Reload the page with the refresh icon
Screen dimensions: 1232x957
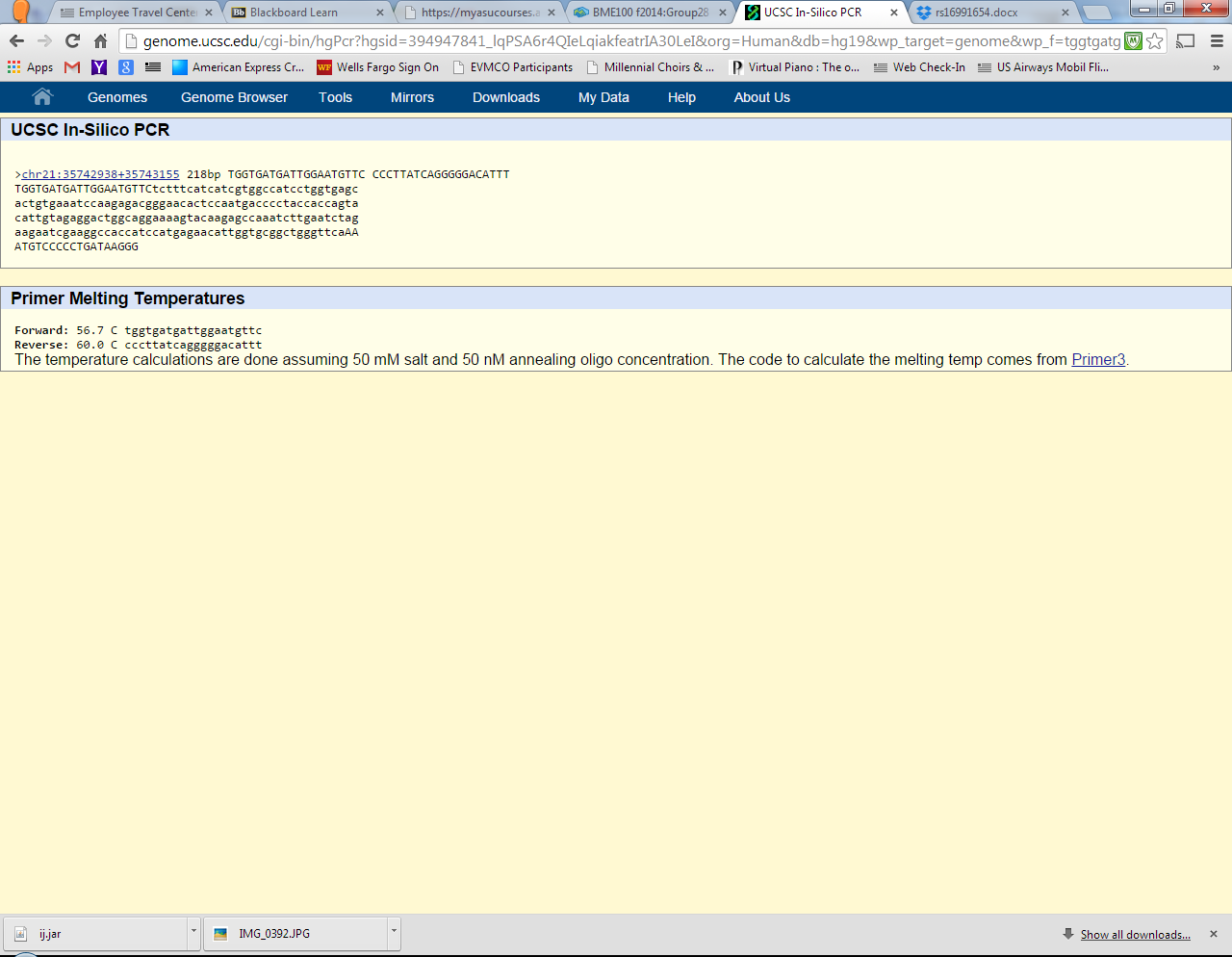(x=72, y=41)
